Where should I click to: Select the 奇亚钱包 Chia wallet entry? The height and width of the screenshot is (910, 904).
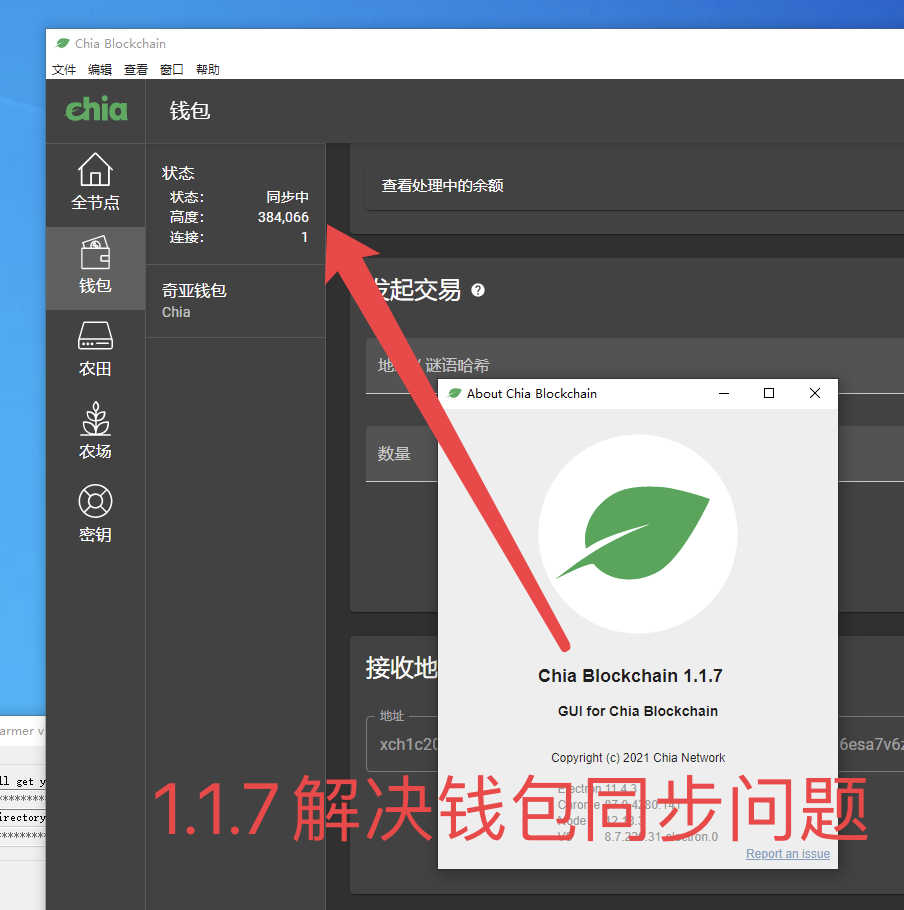tap(235, 301)
